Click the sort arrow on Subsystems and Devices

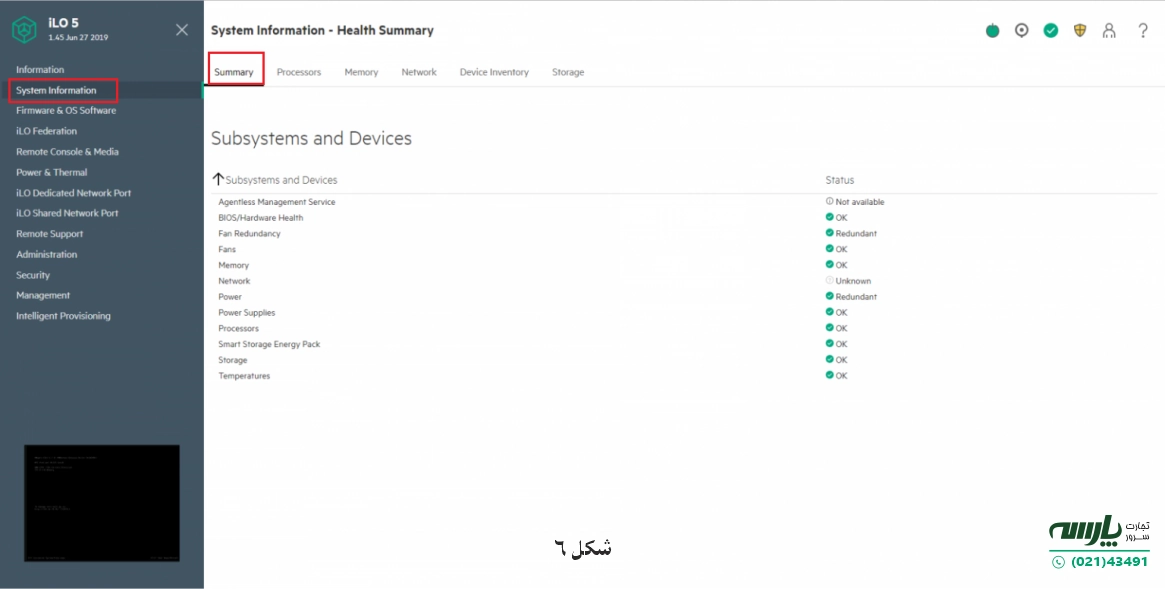point(217,178)
